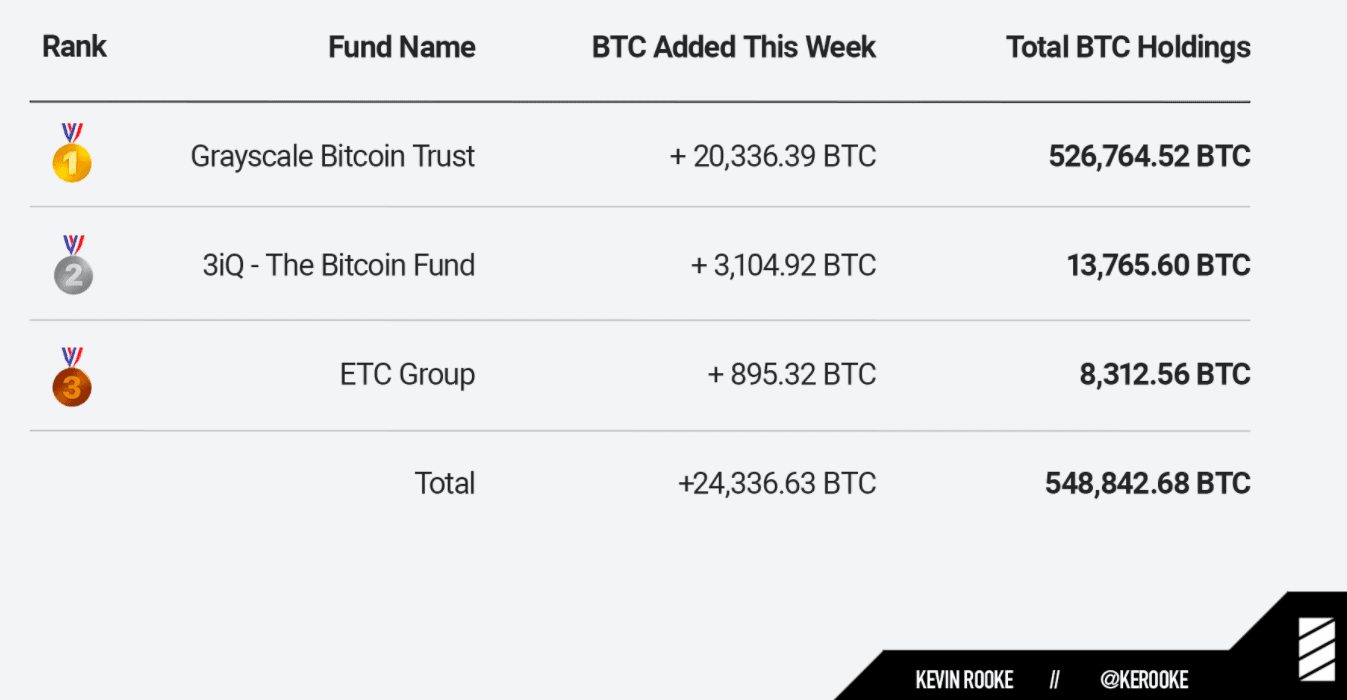Click the @KEROOKE handle
The width and height of the screenshot is (1347, 700).
click(x=1144, y=681)
